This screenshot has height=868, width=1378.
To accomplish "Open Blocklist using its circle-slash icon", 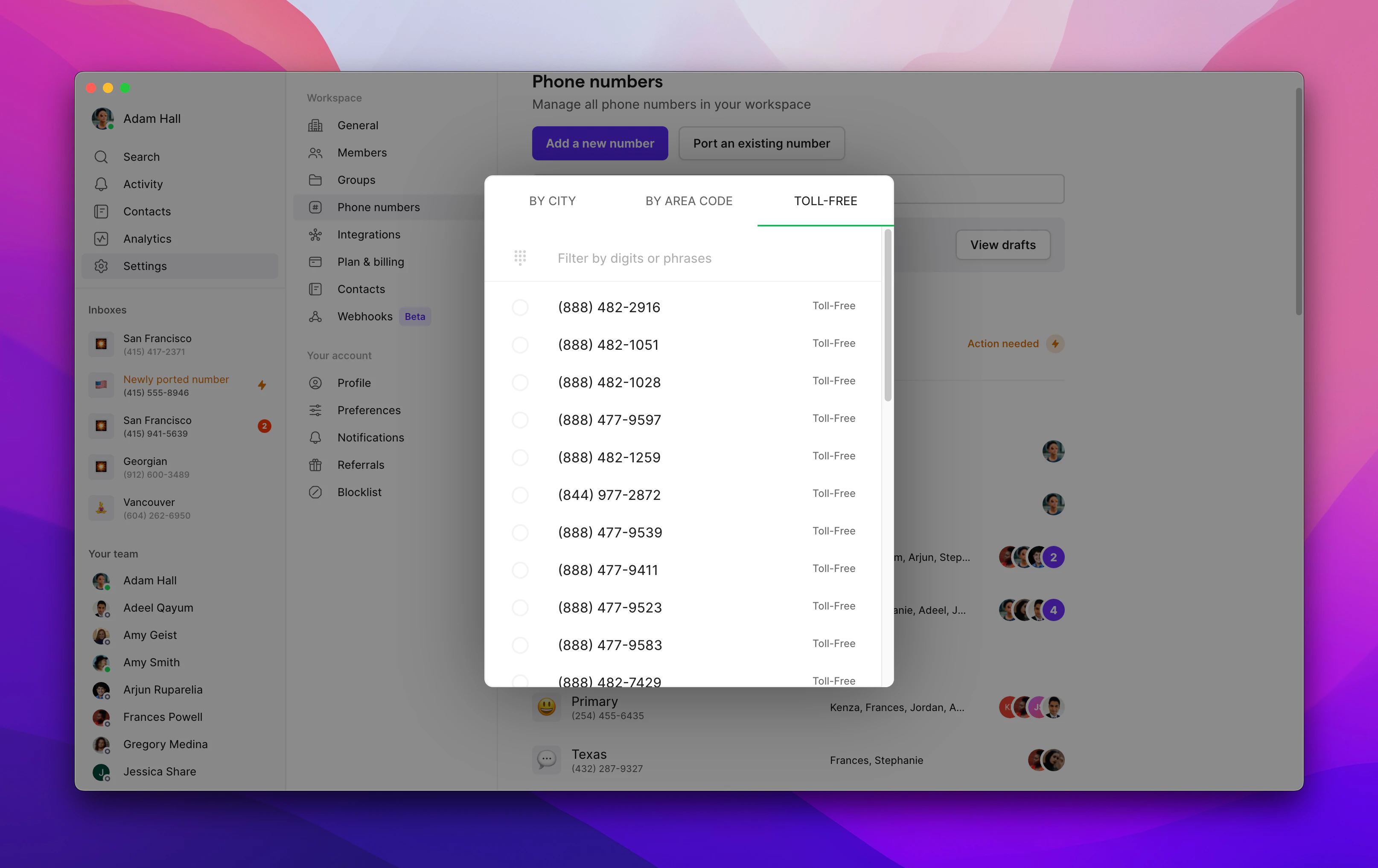I will tap(315, 492).
